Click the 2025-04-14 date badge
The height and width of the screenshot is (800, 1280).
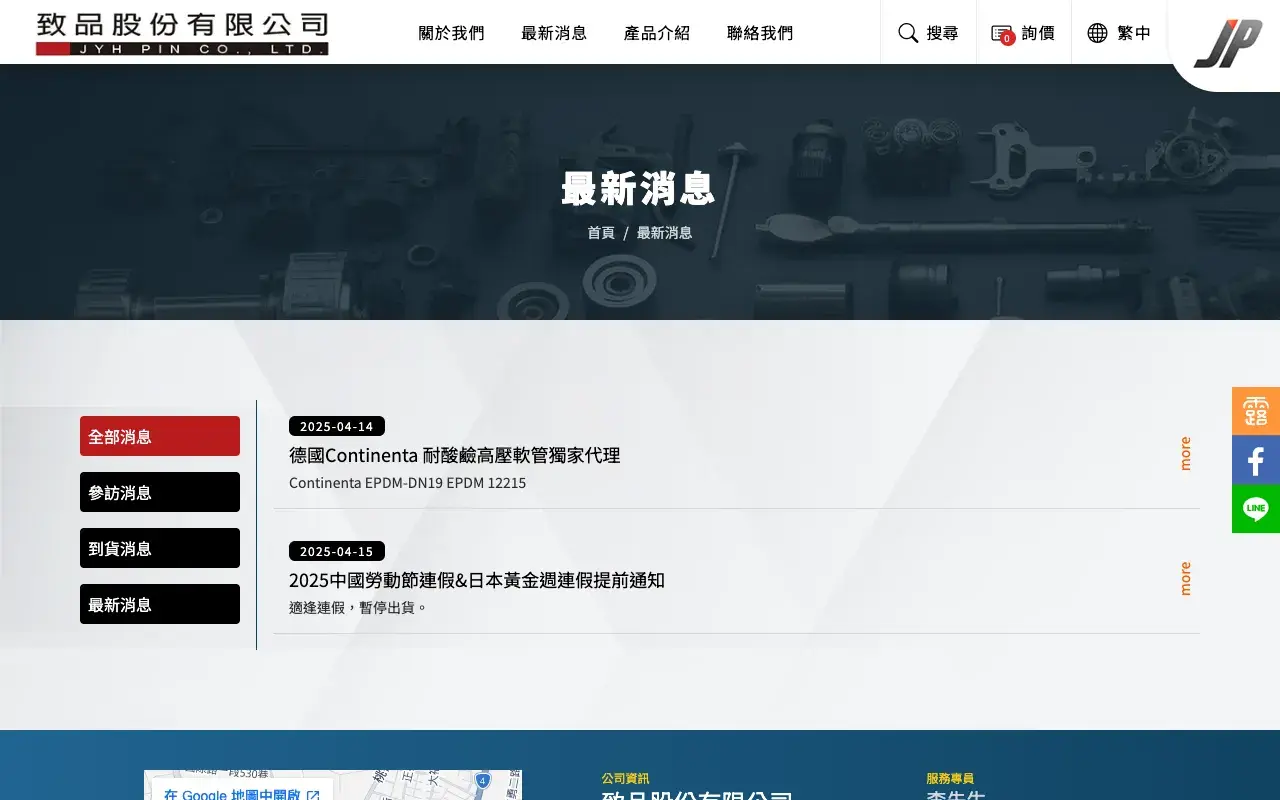(x=337, y=426)
